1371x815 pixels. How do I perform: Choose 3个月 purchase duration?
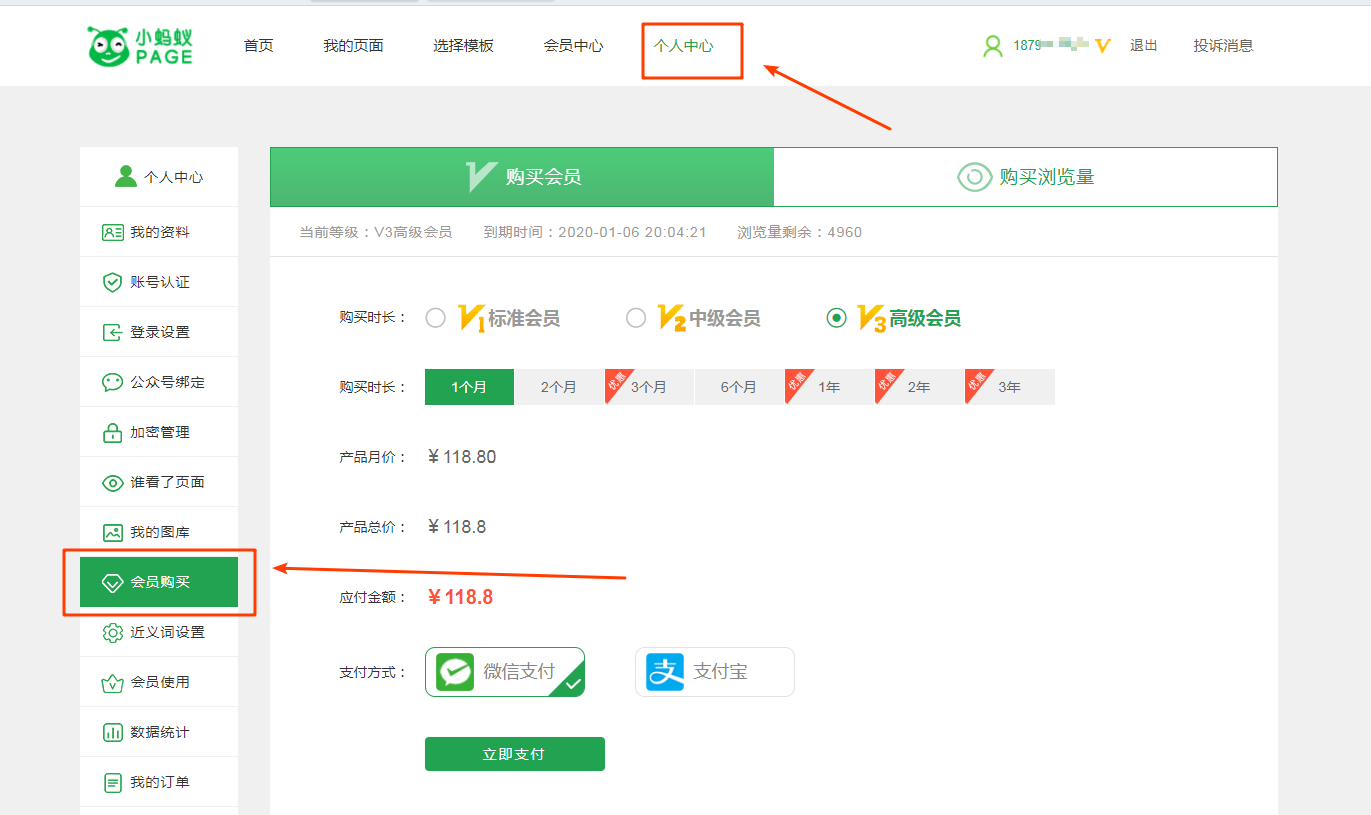[x=649, y=387]
